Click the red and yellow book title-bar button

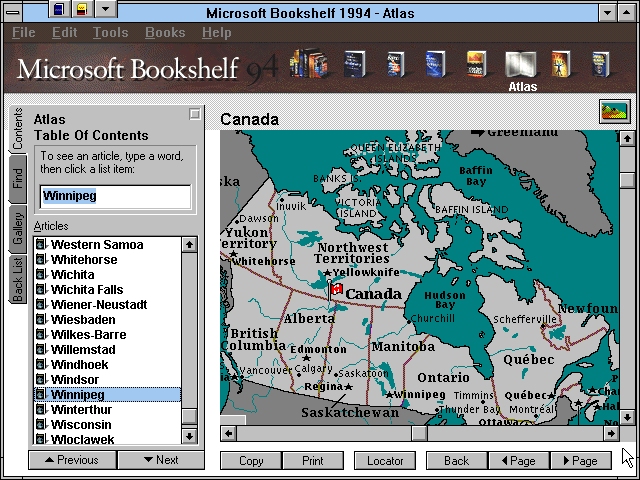coord(81,10)
